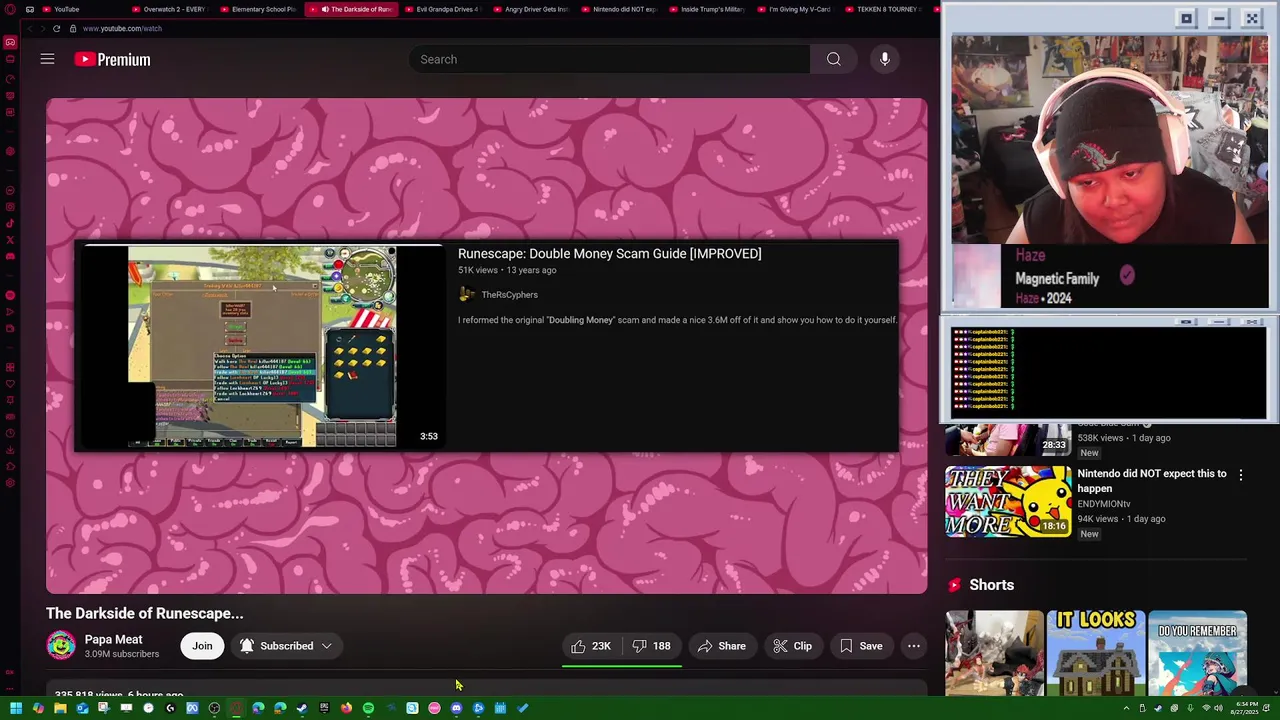Screen dimensions: 1280x720
Task: Go to YouTube Premium home logo
Action: coord(112,60)
